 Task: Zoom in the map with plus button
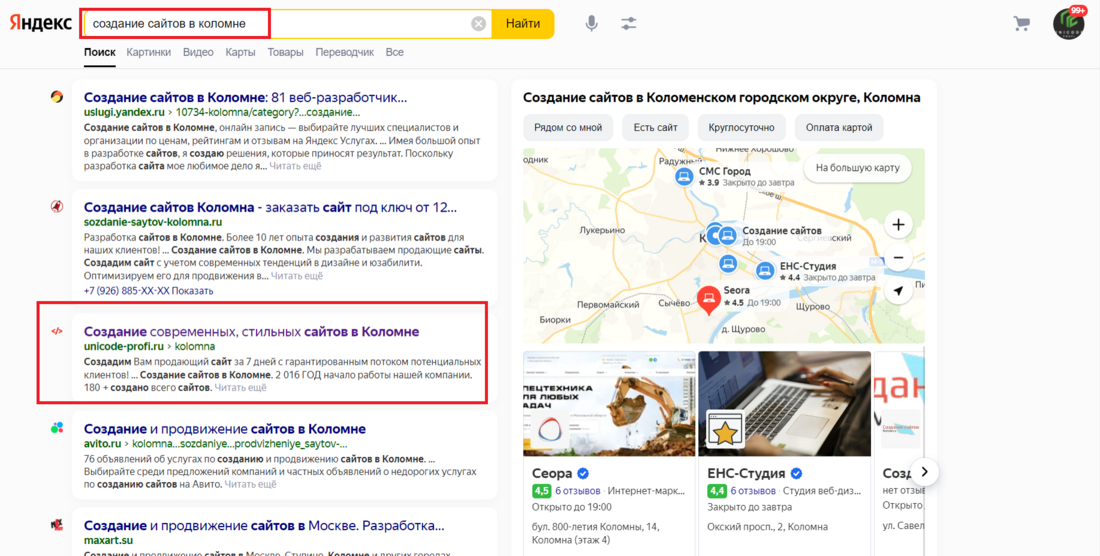pyautogui.click(x=898, y=225)
